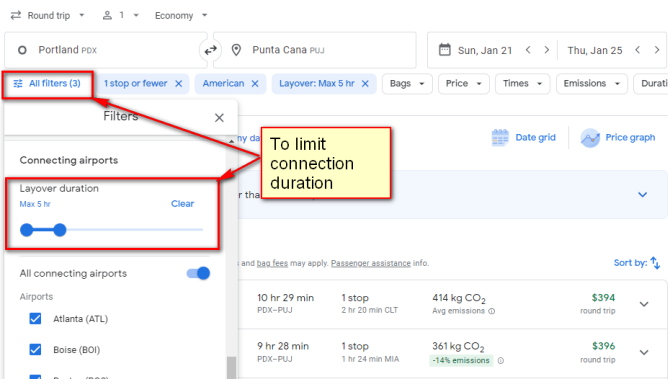Viewport: 670px width, 379px height.
Task: Remove the Layover: Max 5 hr filter
Action: click(365, 84)
